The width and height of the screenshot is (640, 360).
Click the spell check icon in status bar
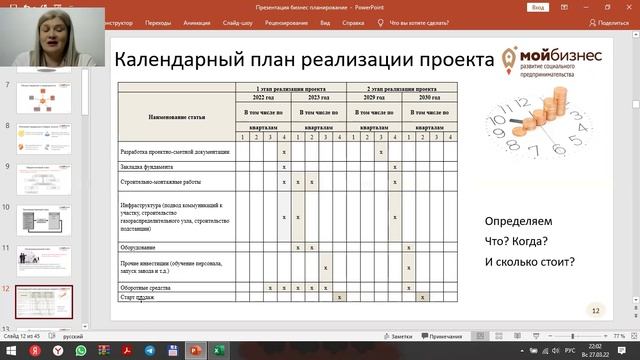pyautogui.click(x=52, y=336)
